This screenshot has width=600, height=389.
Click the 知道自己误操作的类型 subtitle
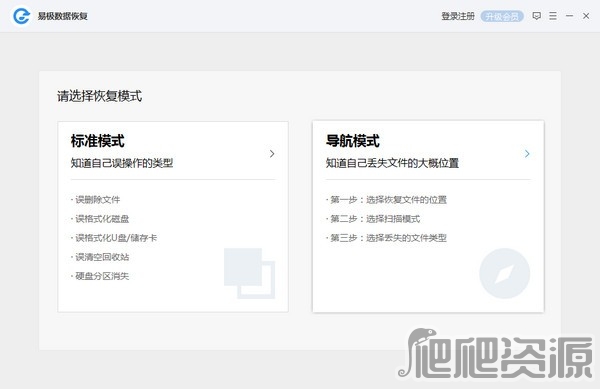(x=122, y=163)
